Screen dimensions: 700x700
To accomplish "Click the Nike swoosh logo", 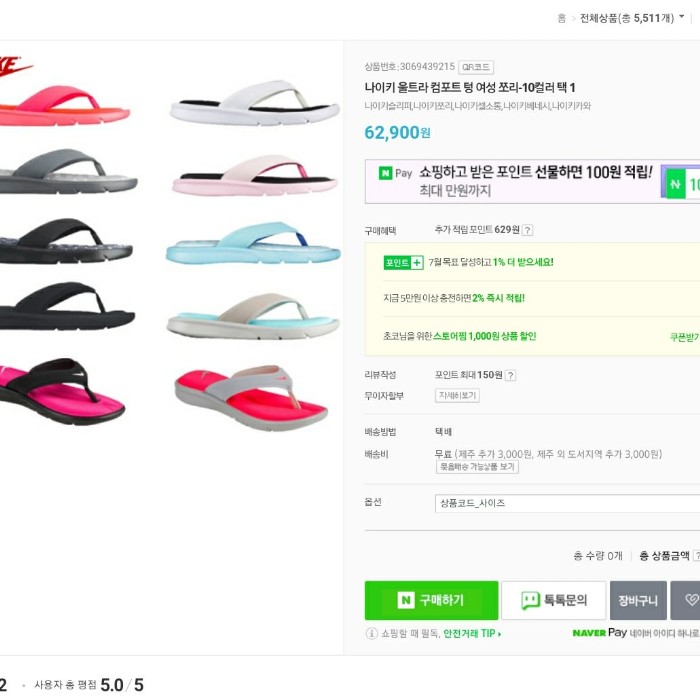I will (x=17, y=66).
